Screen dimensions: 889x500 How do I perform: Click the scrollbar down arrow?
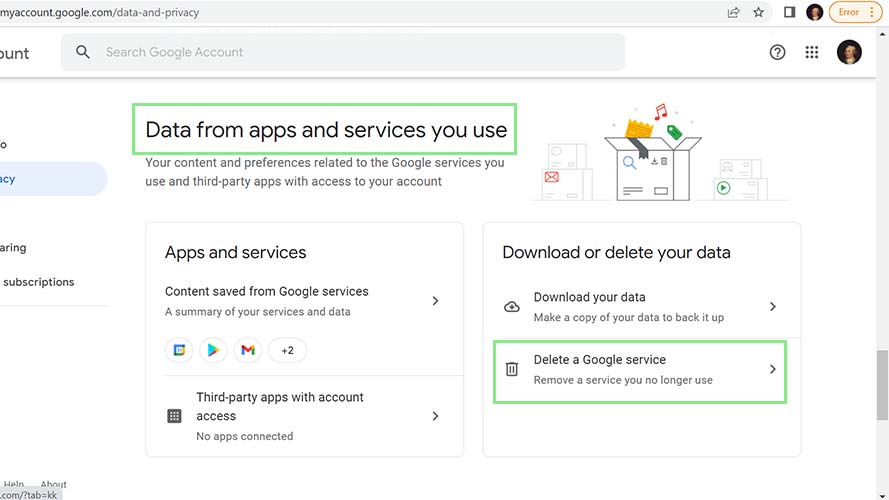[882, 495]
